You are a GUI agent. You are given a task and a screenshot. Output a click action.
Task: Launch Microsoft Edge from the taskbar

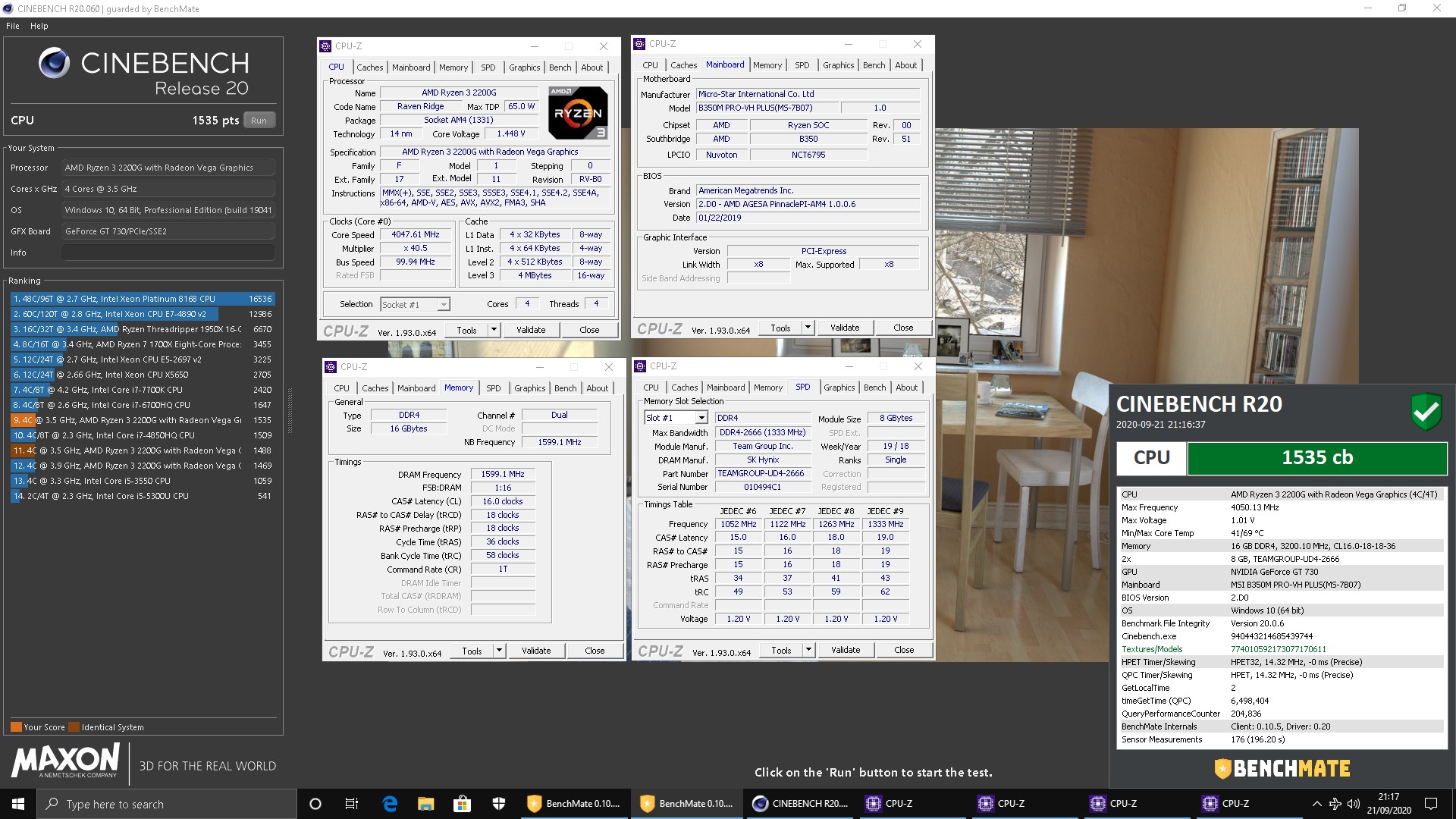[390, 804]
